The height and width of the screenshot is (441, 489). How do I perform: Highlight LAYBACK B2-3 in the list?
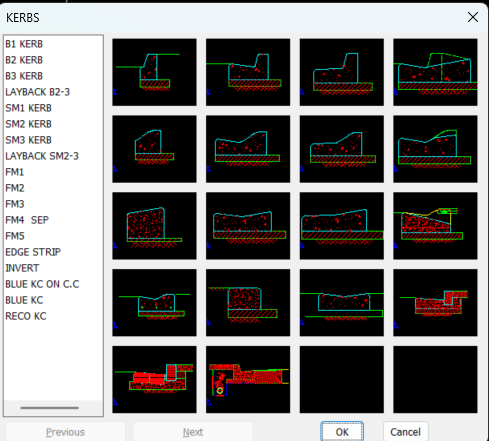pyautogui.click(x=37, y=92)
